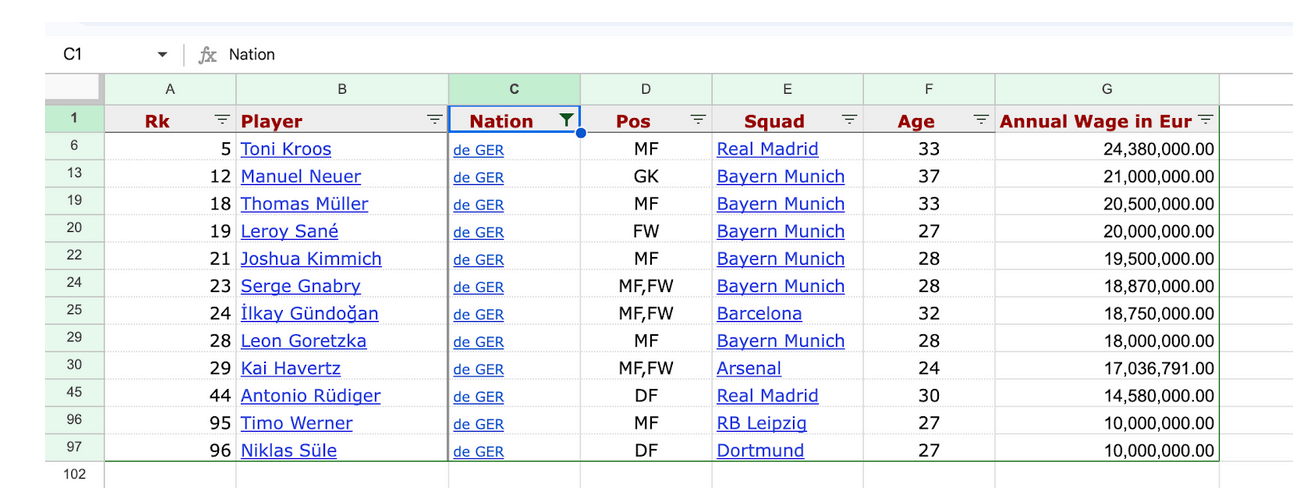1300x498 pixels.
Task: Select column B header
Action: (x=342, y=89)
